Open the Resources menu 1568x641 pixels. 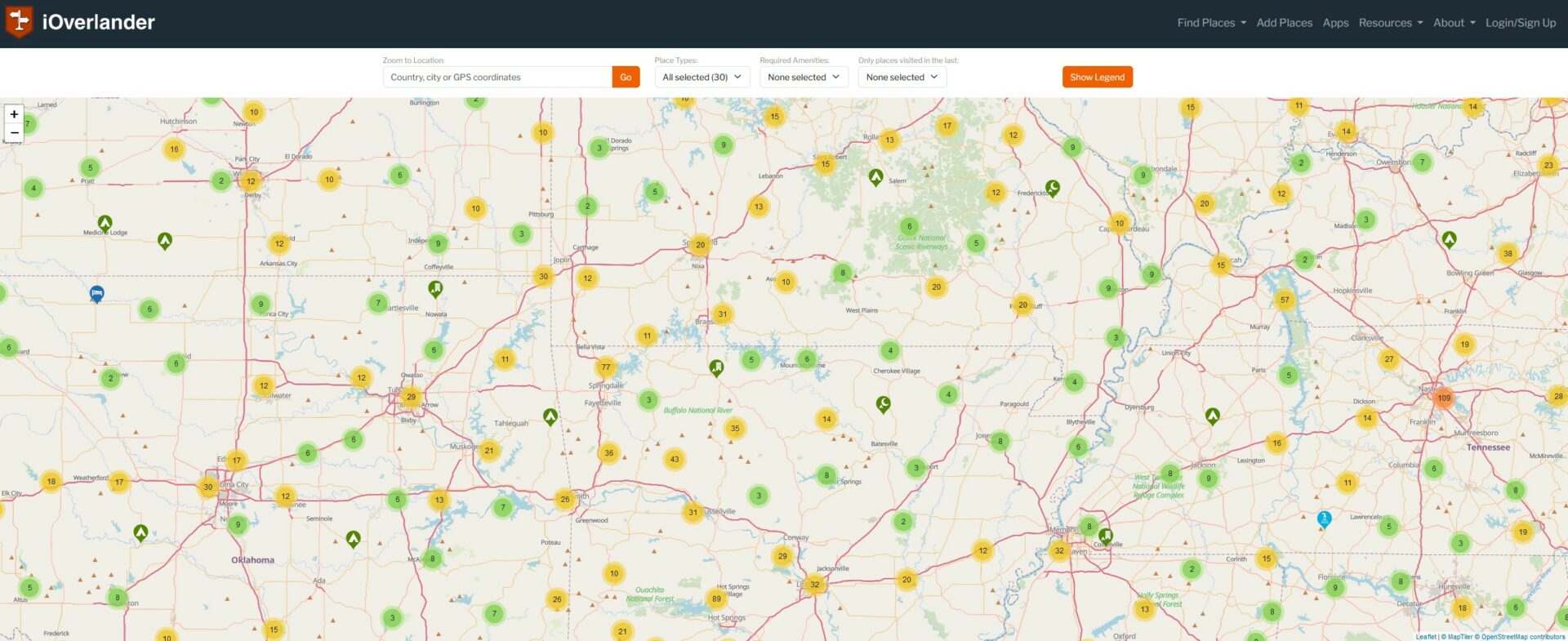1390,23
